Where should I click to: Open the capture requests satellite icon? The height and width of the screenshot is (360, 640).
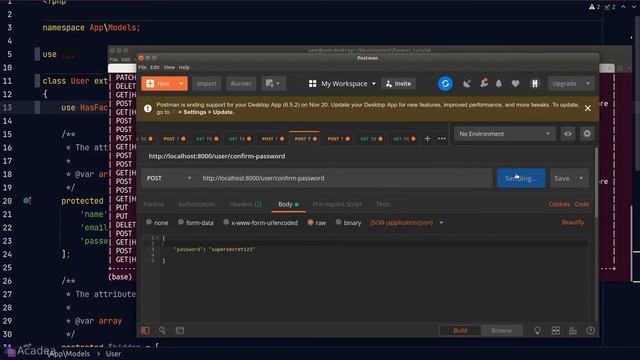pyautogui.click(x=467, y=84)
